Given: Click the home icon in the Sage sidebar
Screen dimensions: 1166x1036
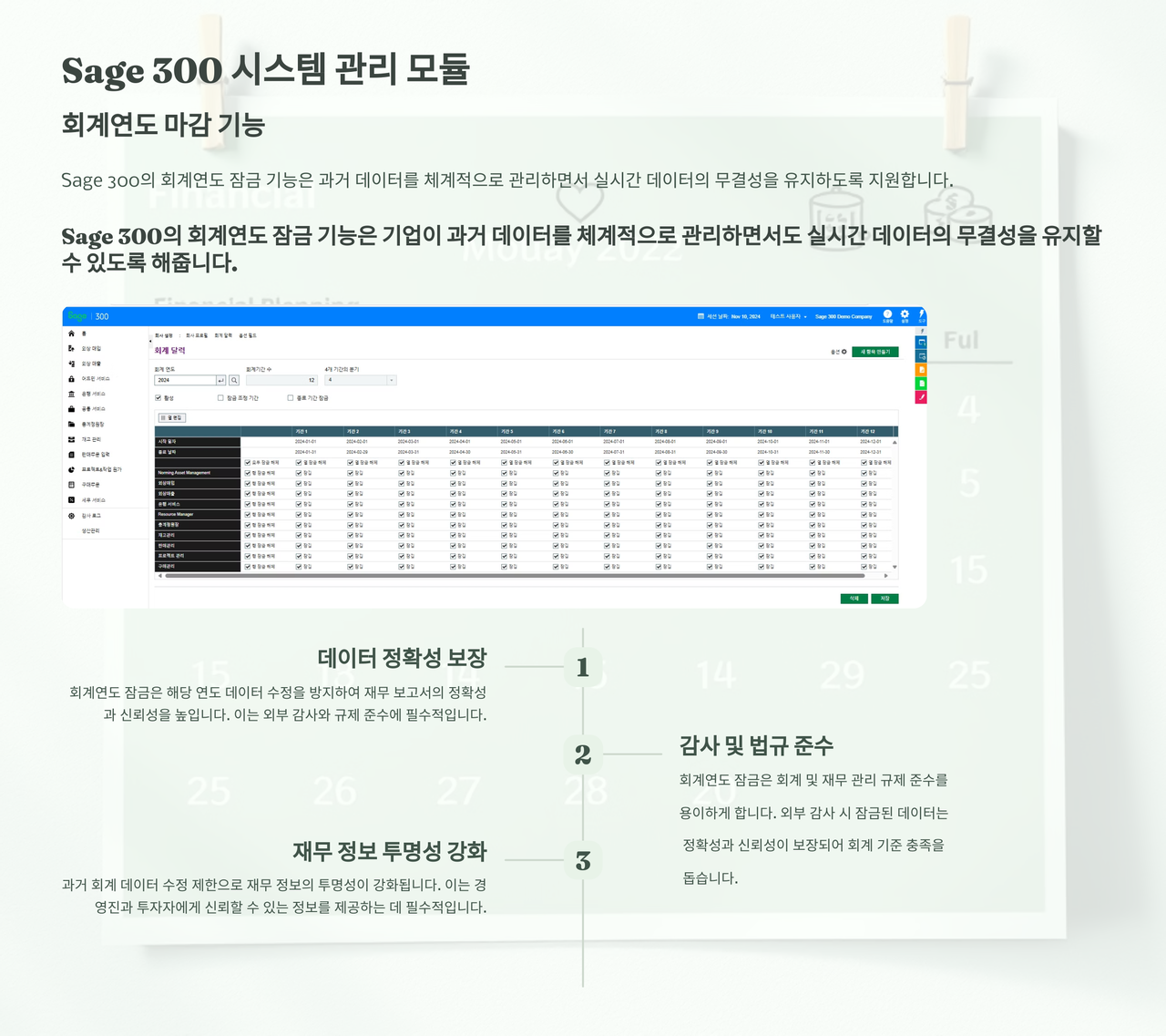Looking at the screenshot, I should [71, 333].
